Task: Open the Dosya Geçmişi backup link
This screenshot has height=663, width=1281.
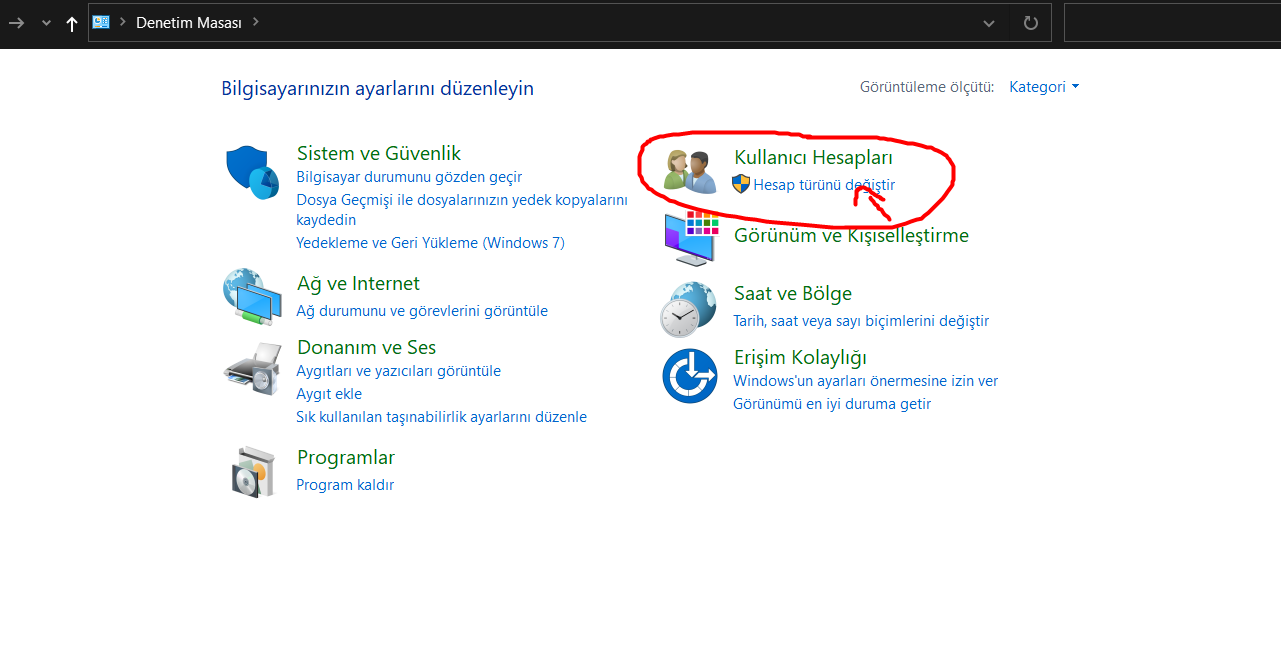Action: click(x=462, y=209)
